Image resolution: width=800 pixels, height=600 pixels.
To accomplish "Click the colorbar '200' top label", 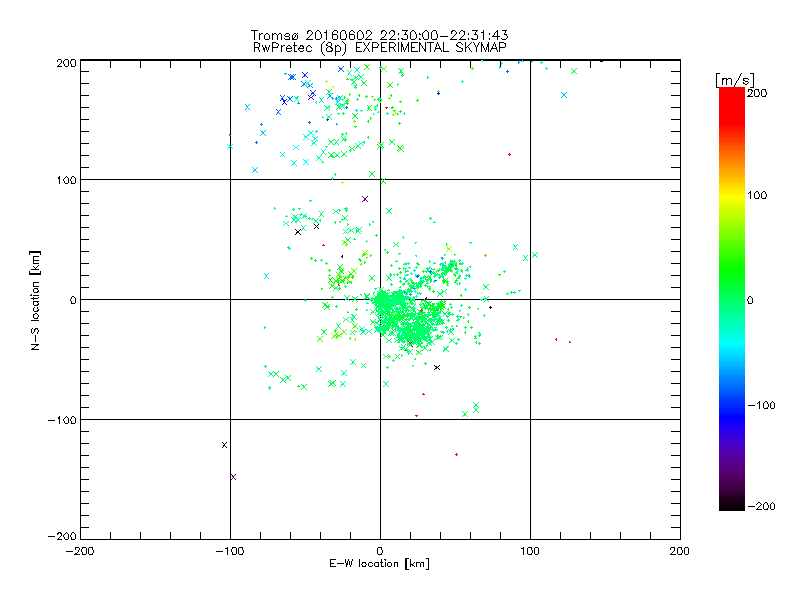I will [757, 93].
